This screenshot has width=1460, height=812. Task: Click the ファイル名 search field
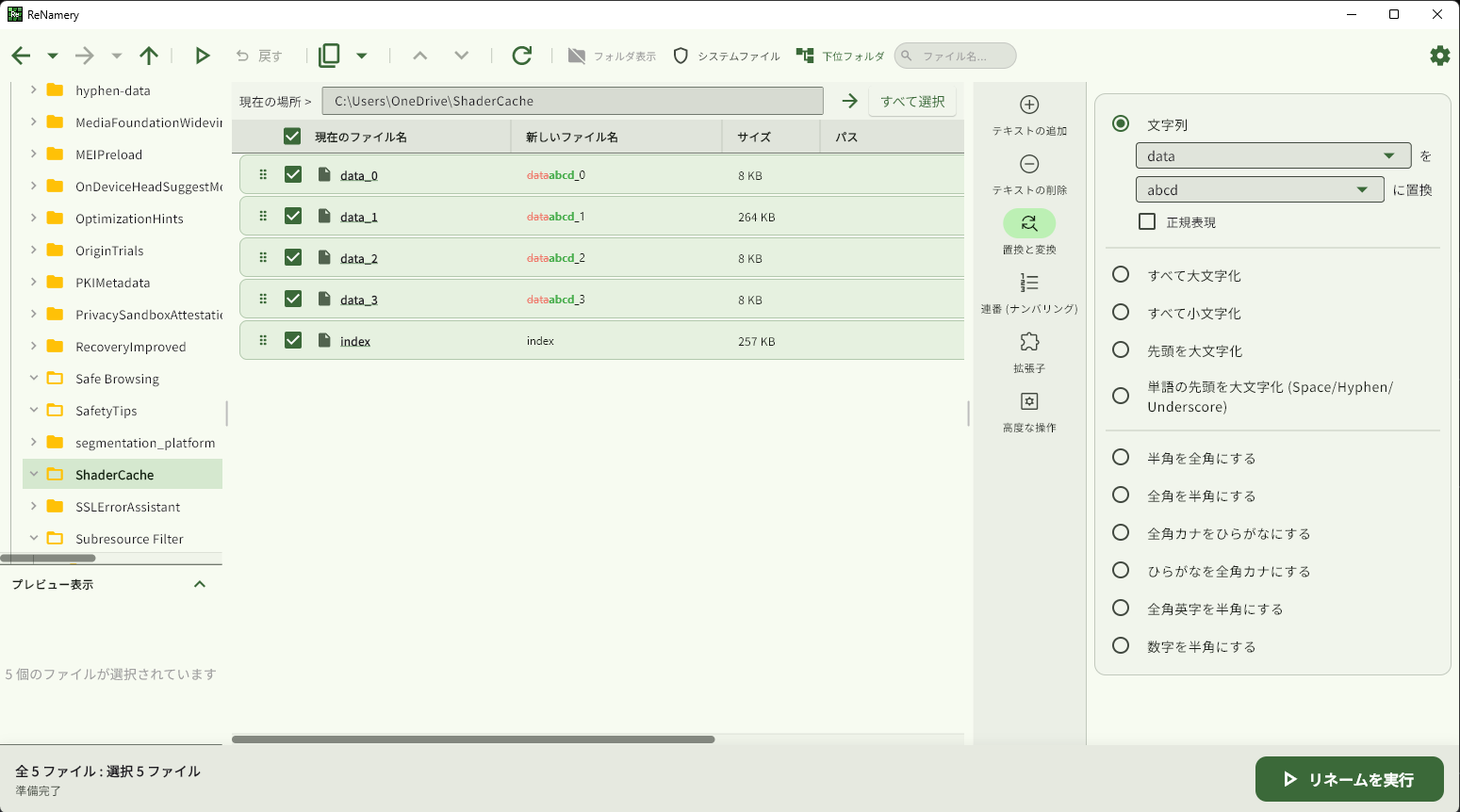(955, 56)
